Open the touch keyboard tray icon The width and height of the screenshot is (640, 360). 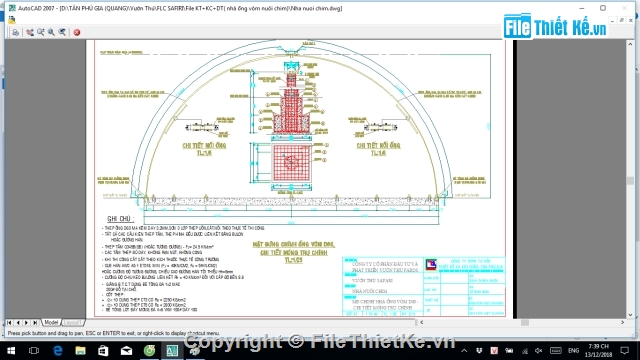[x=556, y=351]
